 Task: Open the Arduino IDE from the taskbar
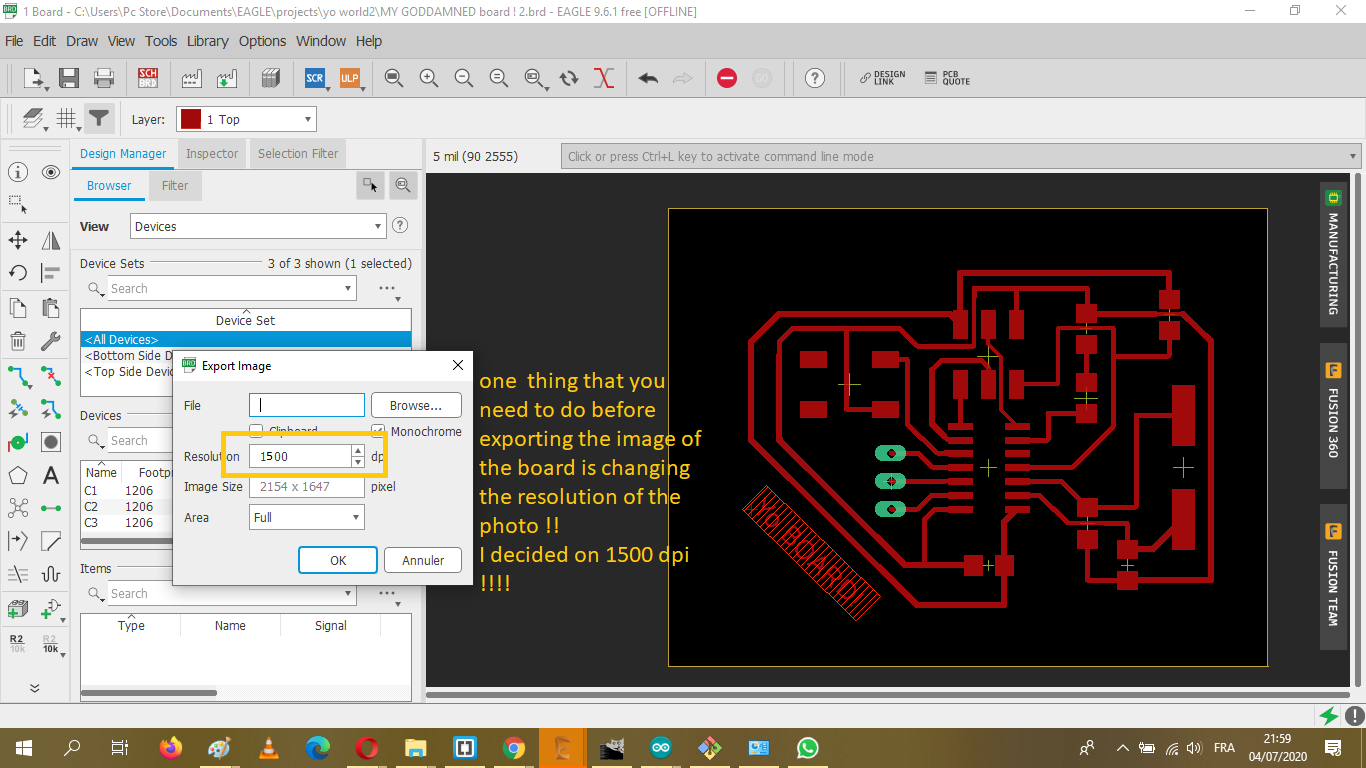(661, 747)
